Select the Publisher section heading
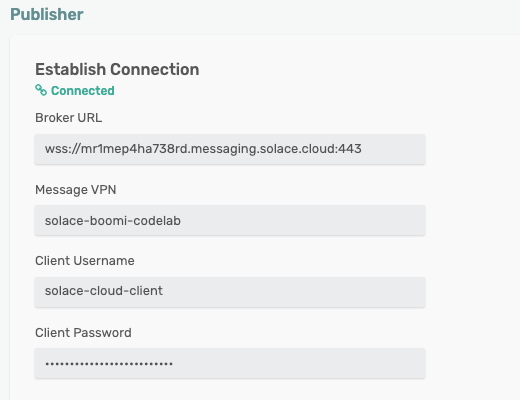Screen dimensions: 520x400 pyautogui.click(x=47, y=14)
